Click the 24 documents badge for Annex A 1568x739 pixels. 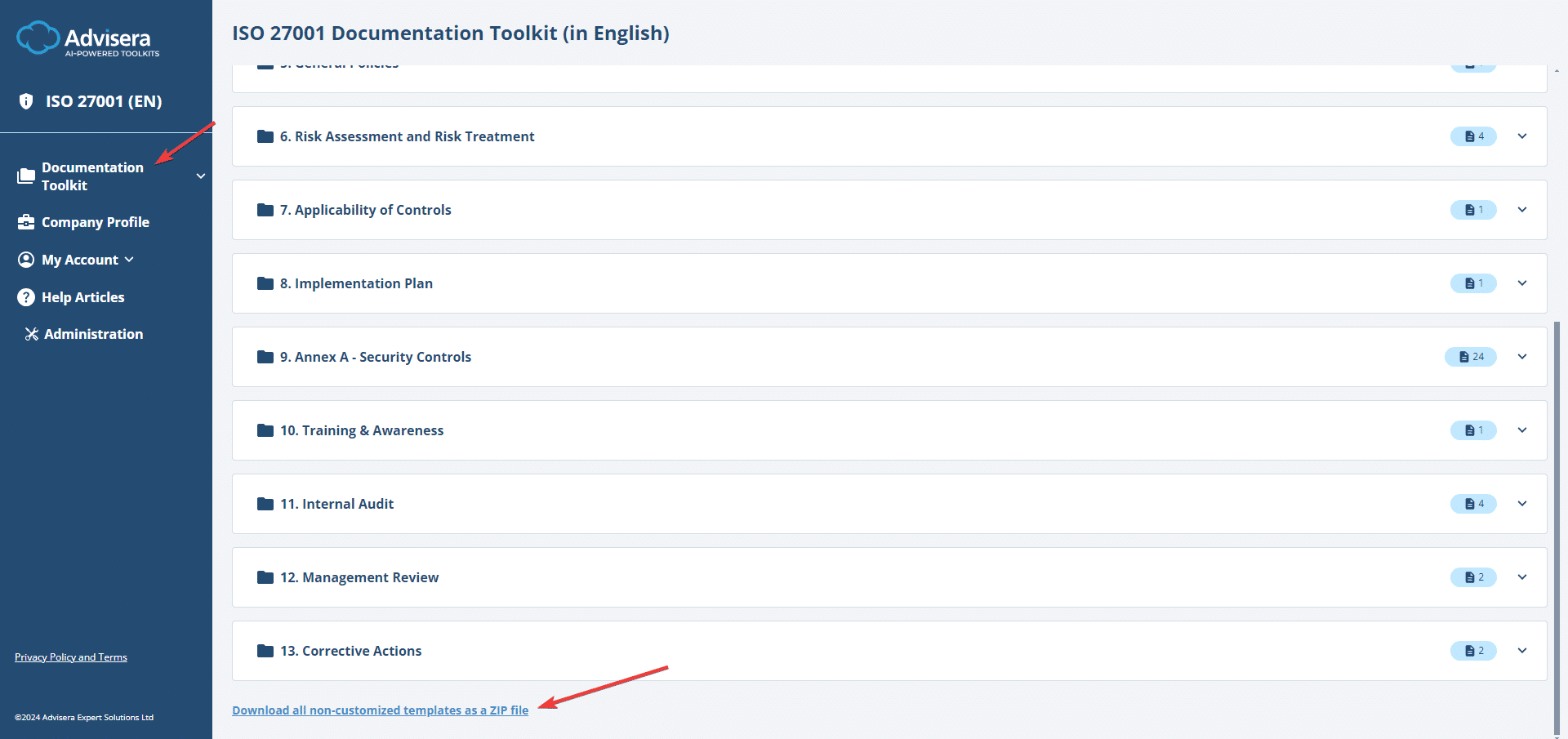(1470, 357)
